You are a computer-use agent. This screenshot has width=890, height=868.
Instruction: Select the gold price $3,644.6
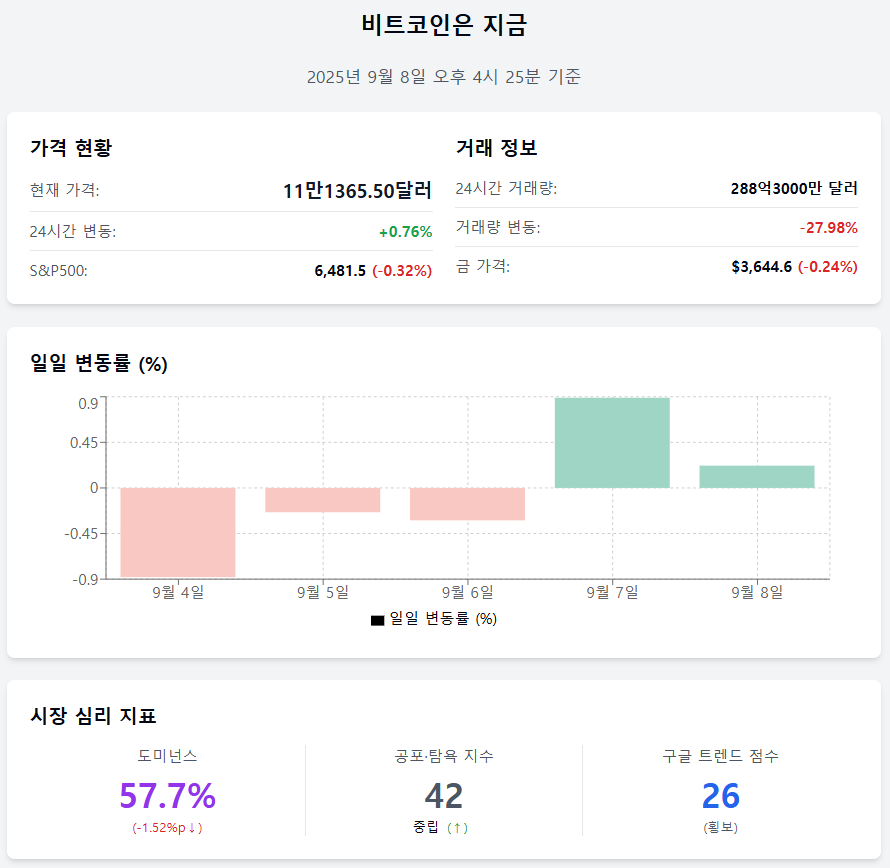point(762,267)
